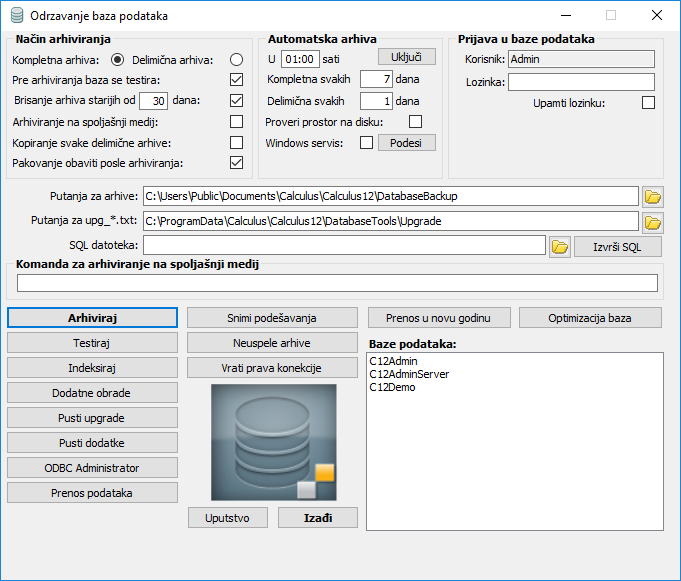Browse folder for upg_*.txt path
This screenshot has width=681, height=581.
pyautogui.click(x=652, y=222)
